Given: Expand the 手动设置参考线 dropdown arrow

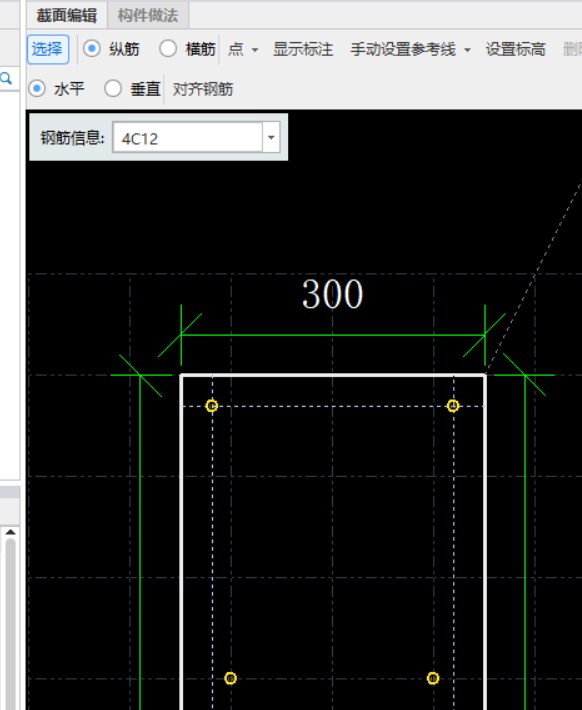Looking at the screenshot, I should tap(467, 50).
